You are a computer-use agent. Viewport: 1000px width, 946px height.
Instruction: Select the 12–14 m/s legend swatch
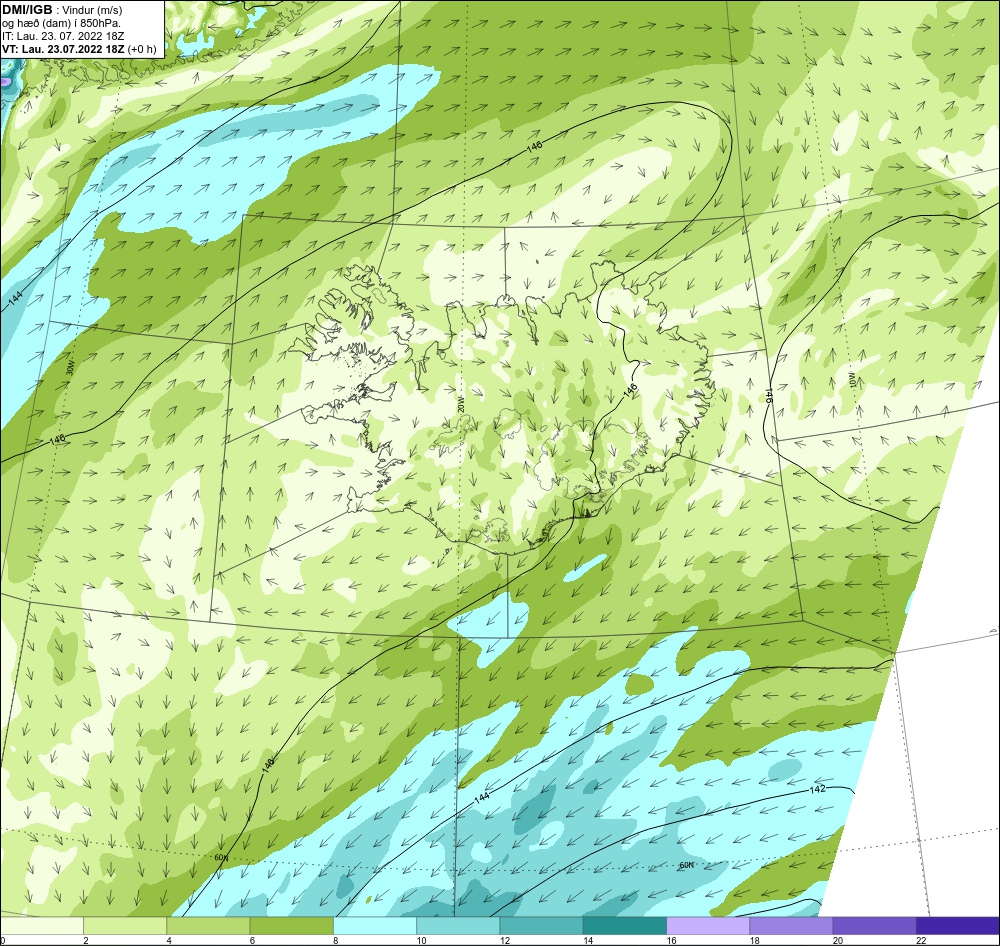point(541,925)
